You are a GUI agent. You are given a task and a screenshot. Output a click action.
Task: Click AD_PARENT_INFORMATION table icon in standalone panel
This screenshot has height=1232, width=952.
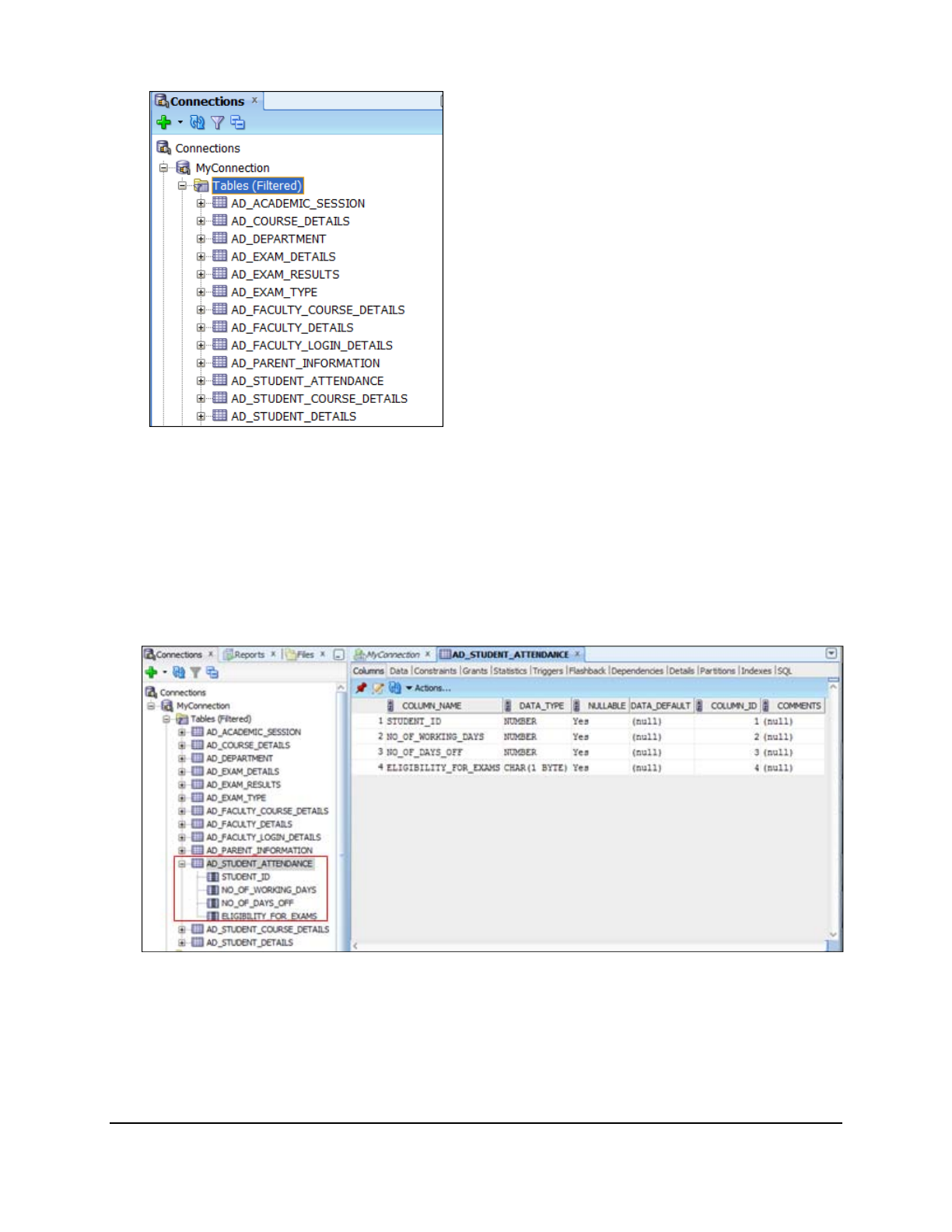[220, 362]
